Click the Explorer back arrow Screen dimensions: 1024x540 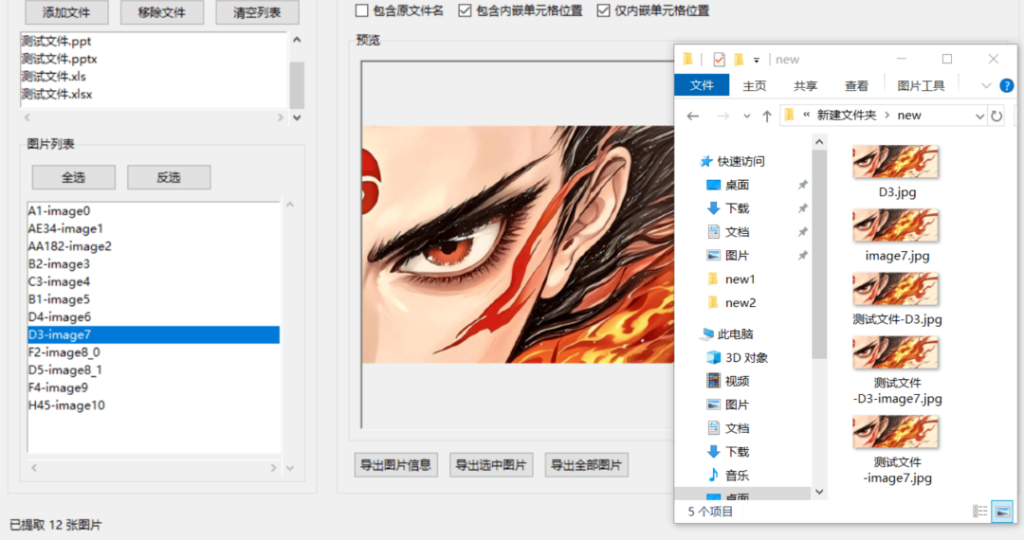pos(693,116)
